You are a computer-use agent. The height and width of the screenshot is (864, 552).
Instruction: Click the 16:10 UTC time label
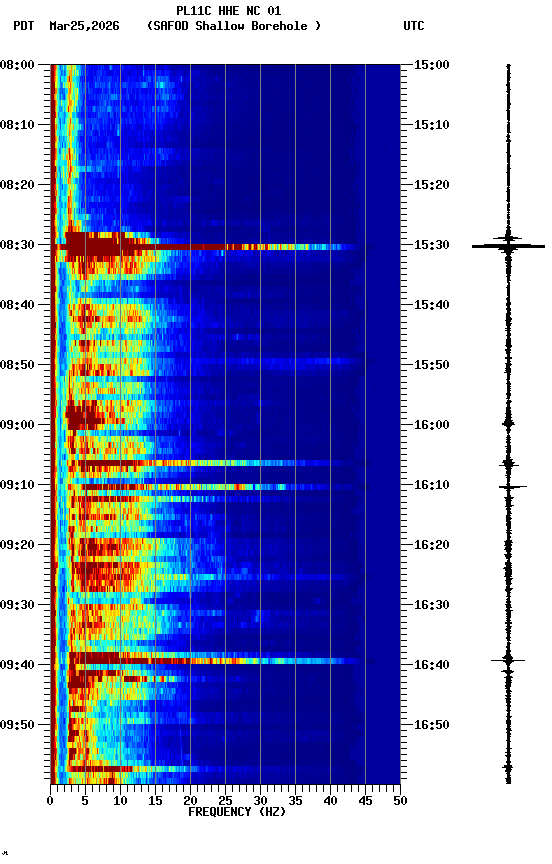(x=432, y=485)
